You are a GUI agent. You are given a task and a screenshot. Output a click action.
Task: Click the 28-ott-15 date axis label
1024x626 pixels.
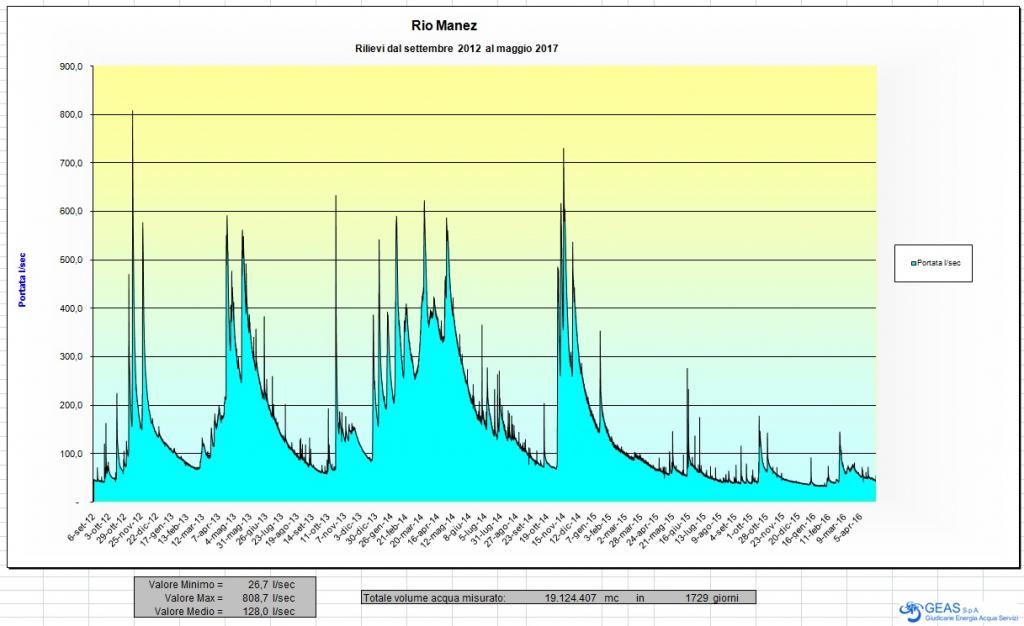754,529
